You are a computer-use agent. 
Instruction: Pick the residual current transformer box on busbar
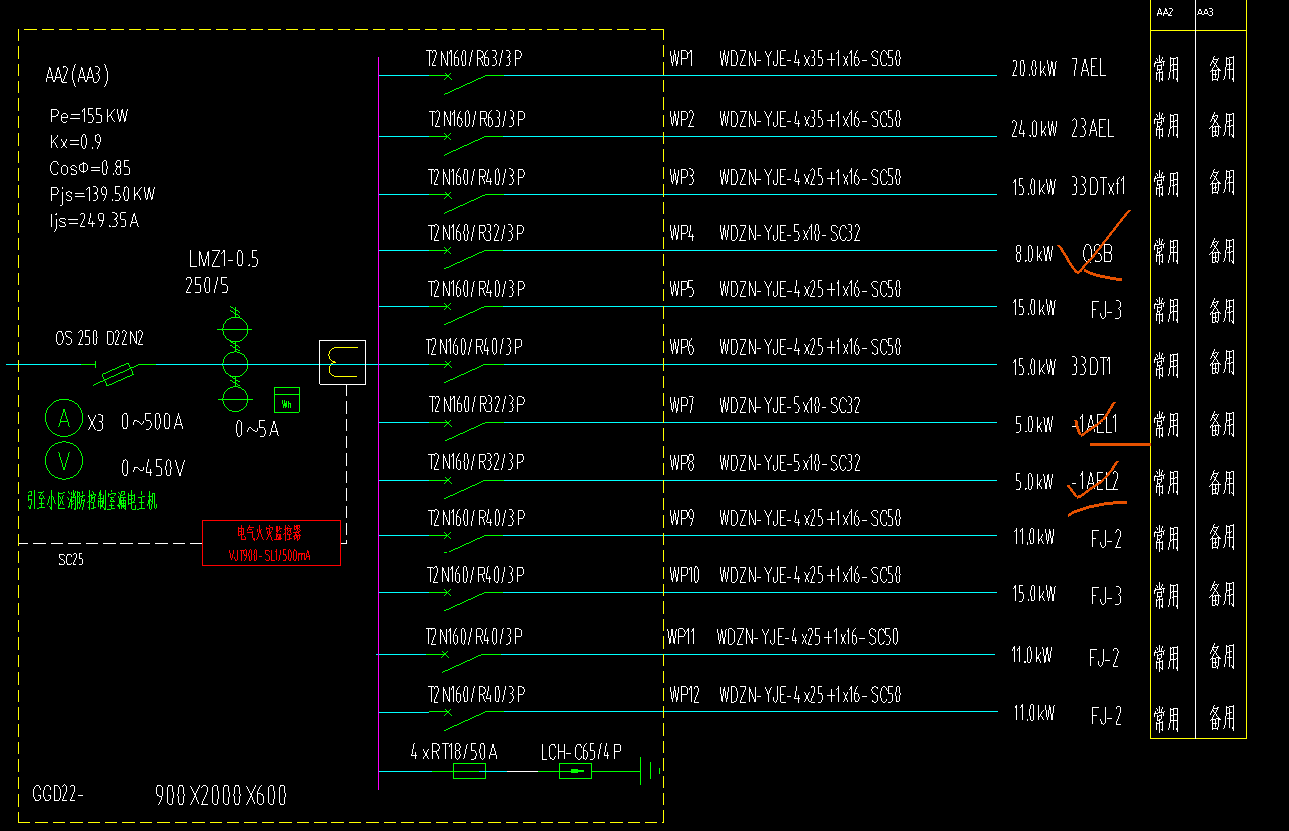[342, 363]
